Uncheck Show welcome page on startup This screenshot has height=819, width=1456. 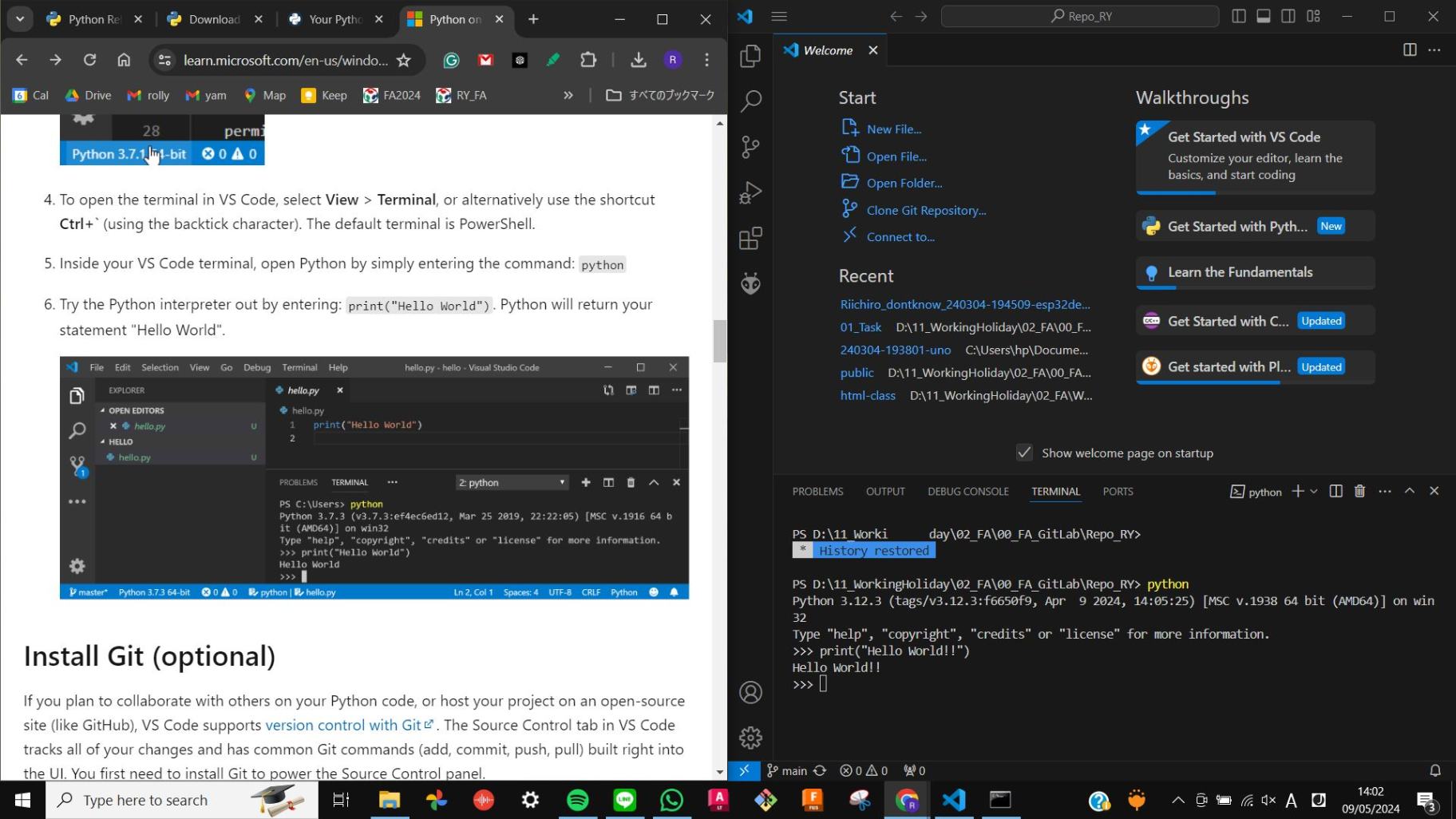pos(1024,453)
